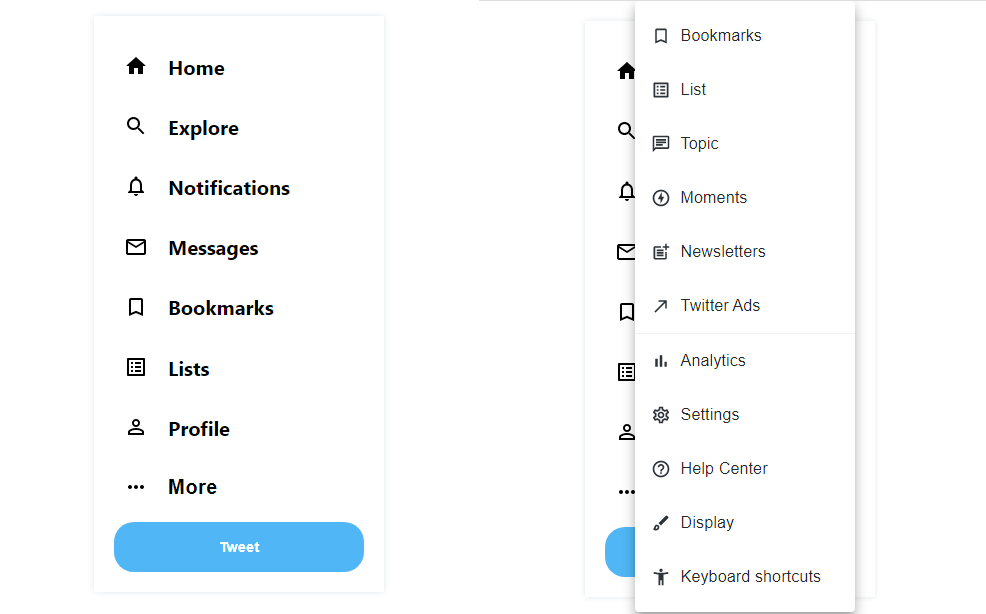The height and width of the screenshot is (614, 986).
Task: Select Newsletters in the More menu
Action: 723,251
